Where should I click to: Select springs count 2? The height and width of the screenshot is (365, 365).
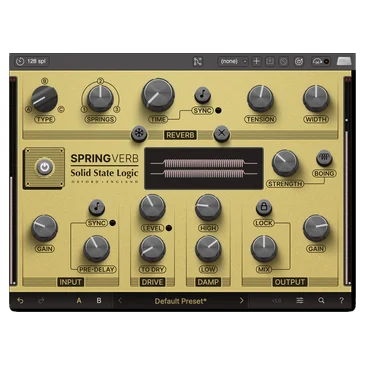pyautogui.click(x=100, y=81)
